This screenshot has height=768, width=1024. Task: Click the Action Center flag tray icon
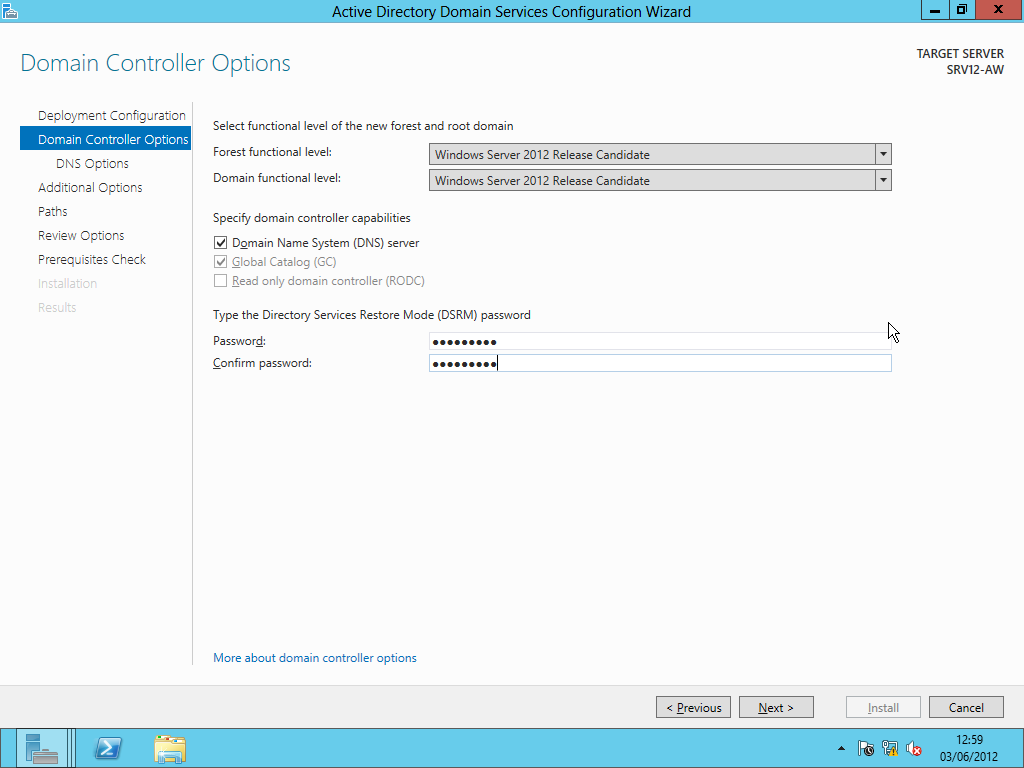[x=866, y=748]
